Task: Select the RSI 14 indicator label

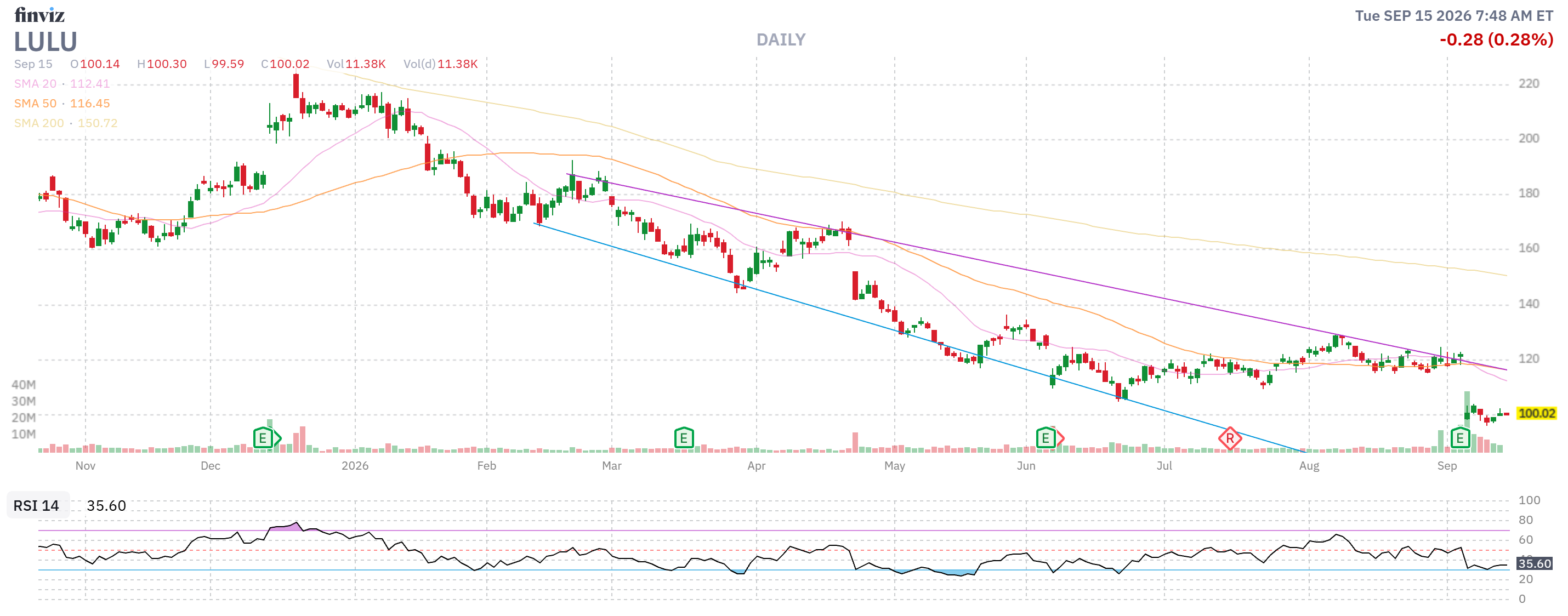Action: [37, 505]
